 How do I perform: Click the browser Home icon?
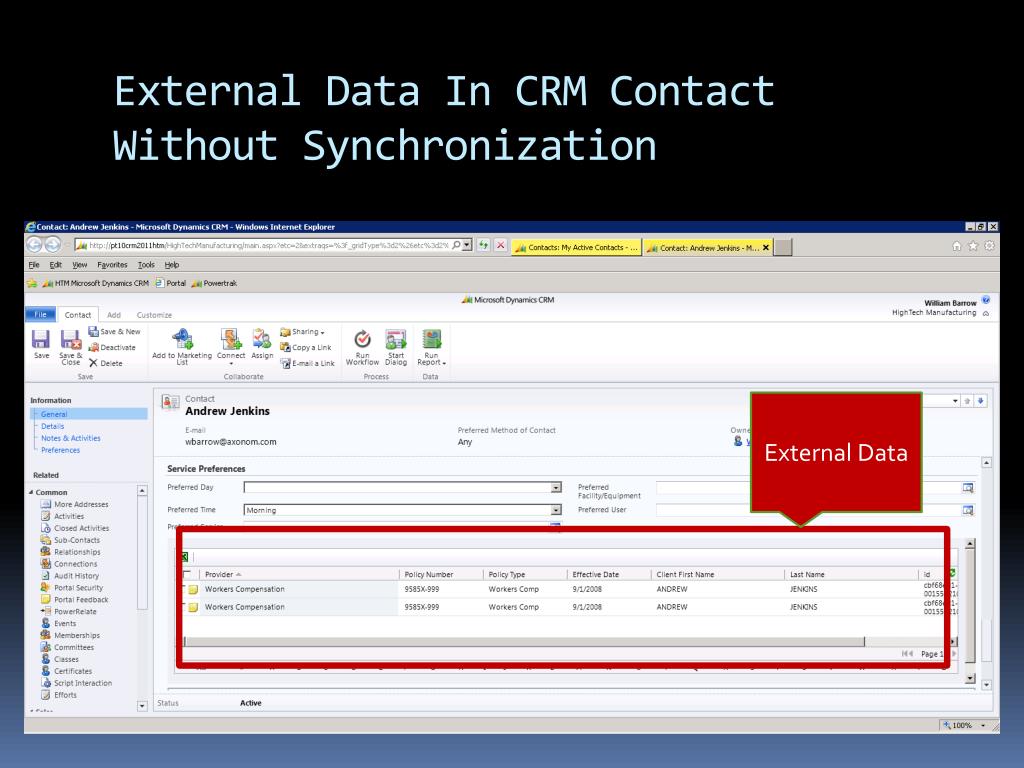pyautogui.click(x=957, y=246)
